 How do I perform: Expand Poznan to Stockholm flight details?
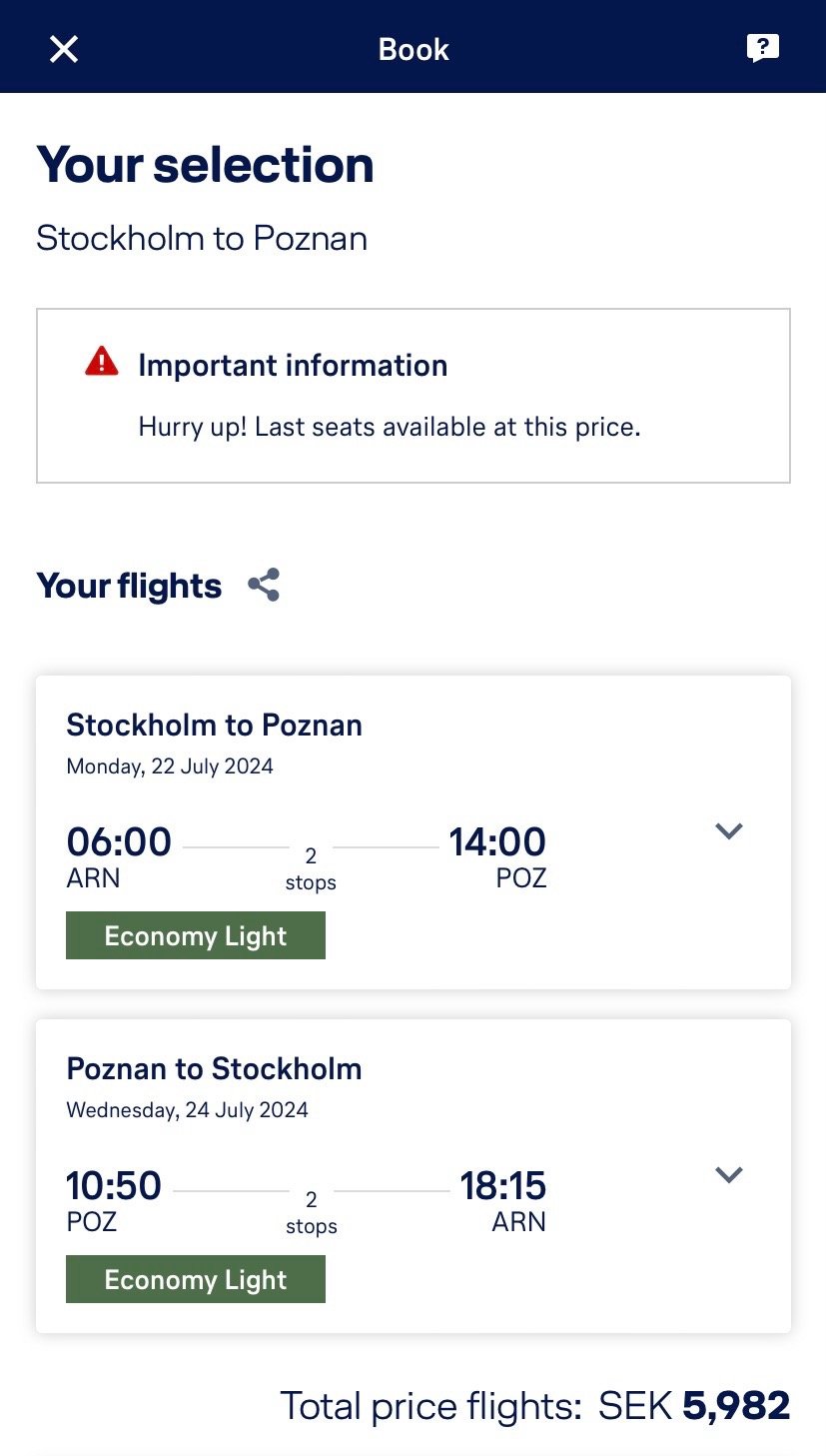click(x=729, y=1175)
